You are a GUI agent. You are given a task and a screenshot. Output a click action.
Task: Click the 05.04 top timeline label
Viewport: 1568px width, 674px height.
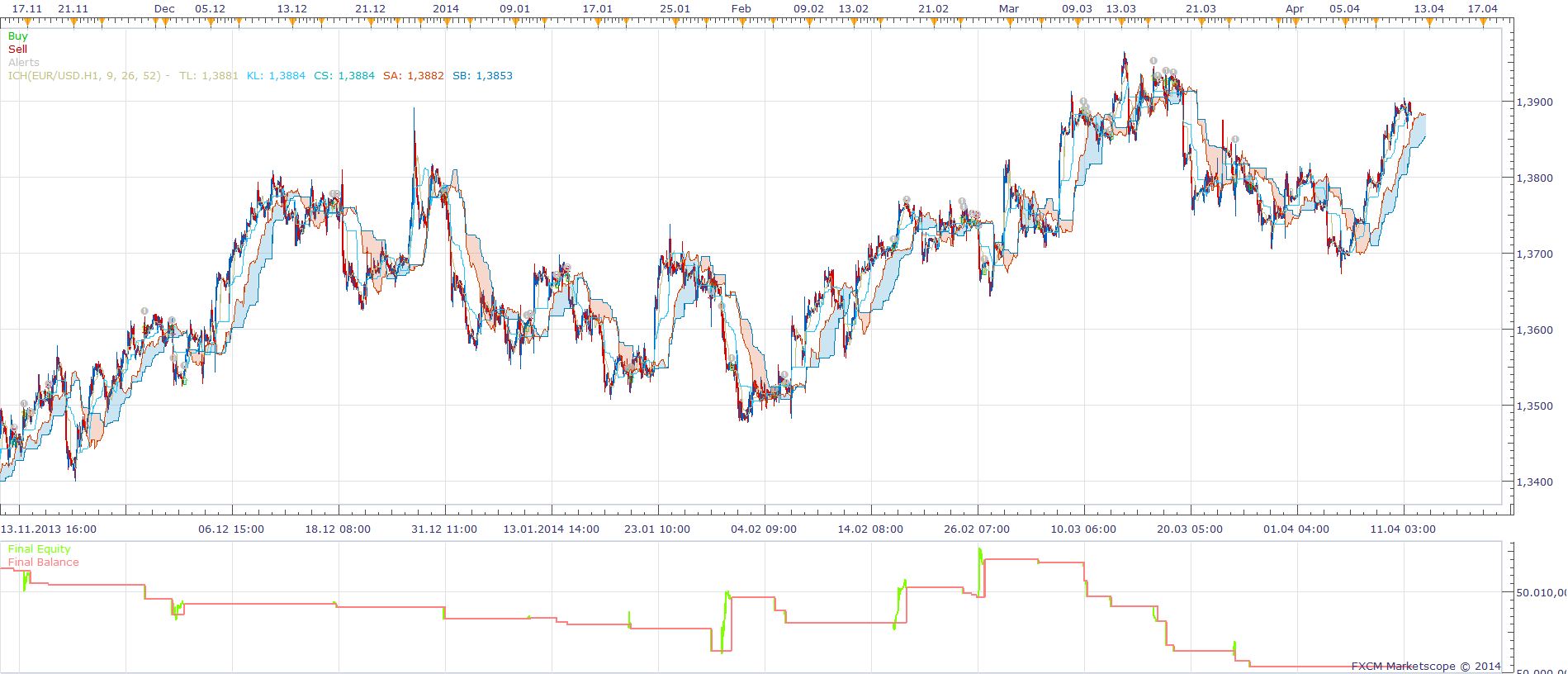(x=1345, y=9)
